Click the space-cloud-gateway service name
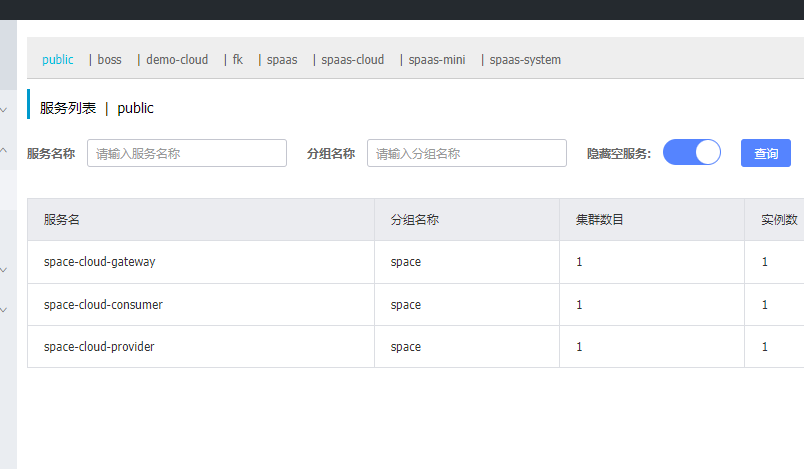Screen dimensions: 804x469 (x=100, y=262)
